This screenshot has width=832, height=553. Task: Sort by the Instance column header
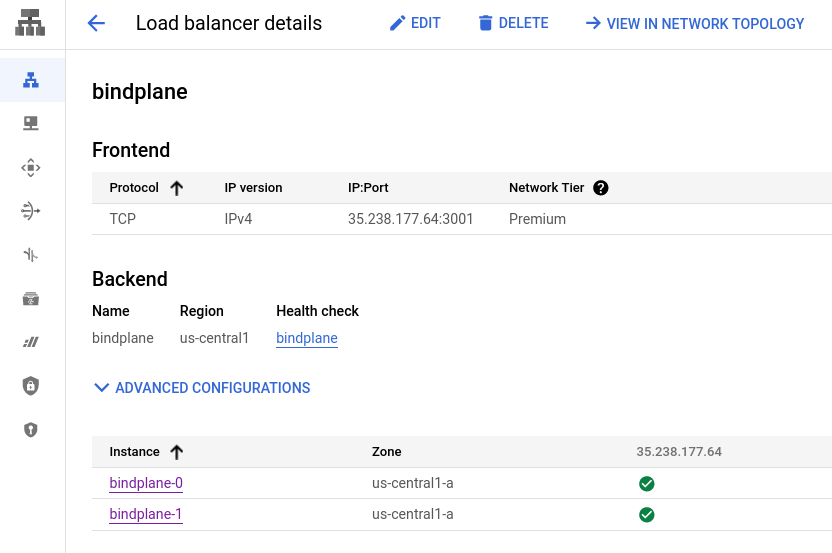(134, 452)
